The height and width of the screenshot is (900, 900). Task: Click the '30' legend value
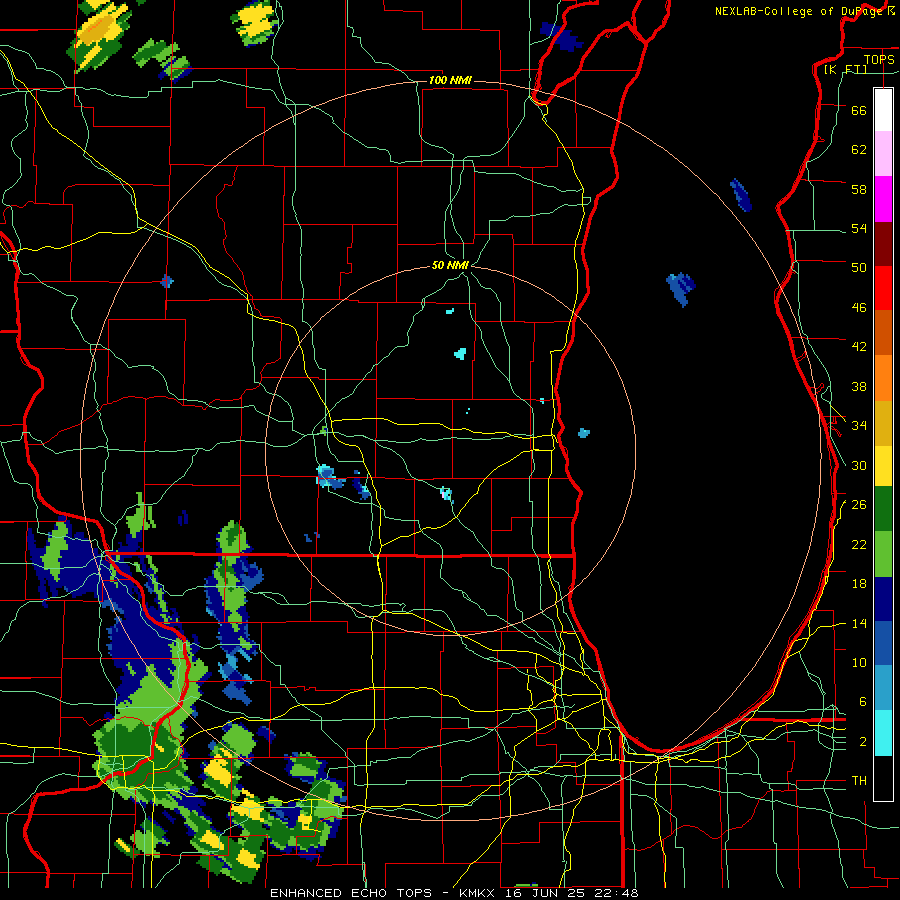coord(859,465)
